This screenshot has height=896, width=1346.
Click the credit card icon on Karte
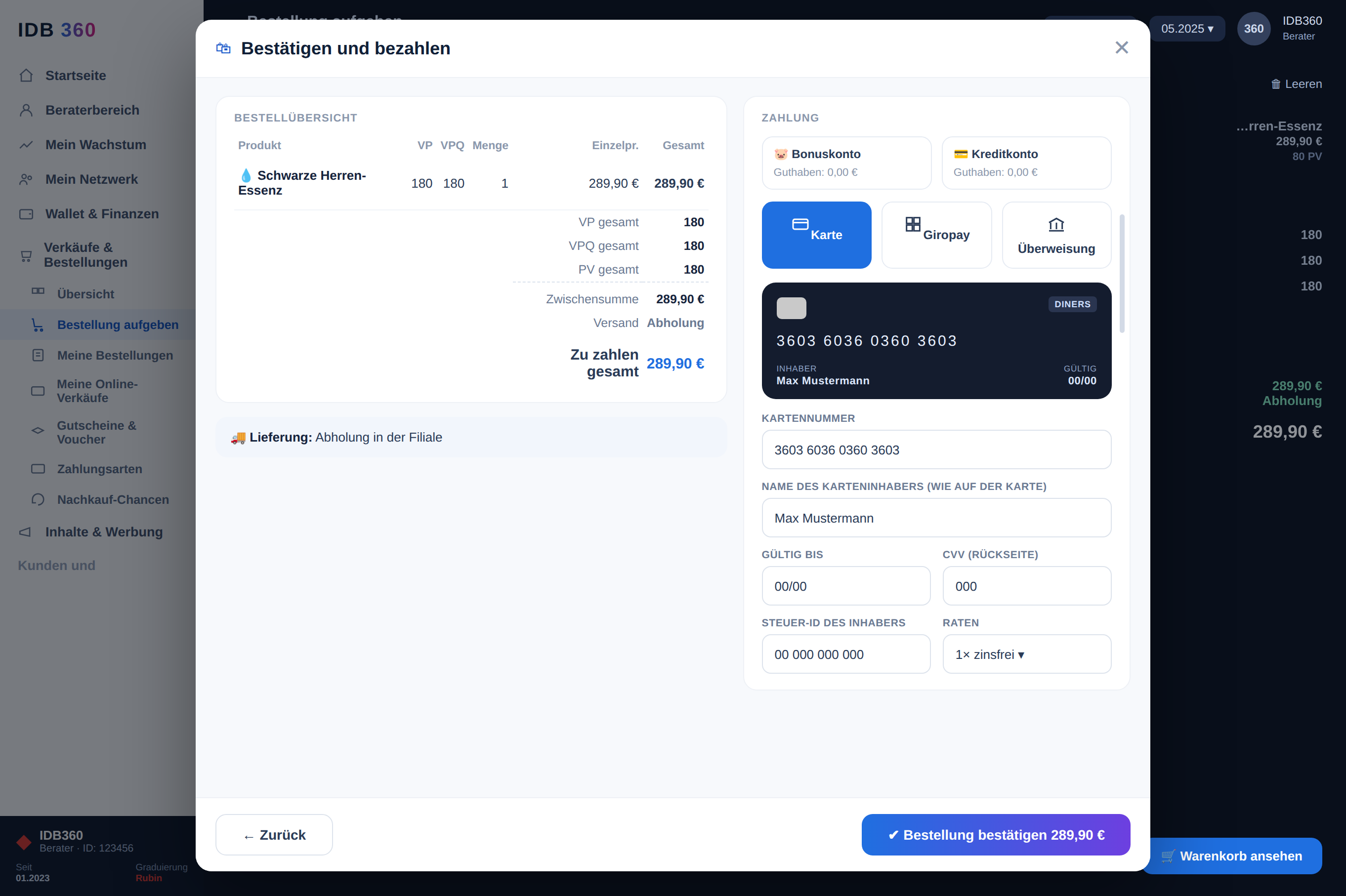point(800,224)
